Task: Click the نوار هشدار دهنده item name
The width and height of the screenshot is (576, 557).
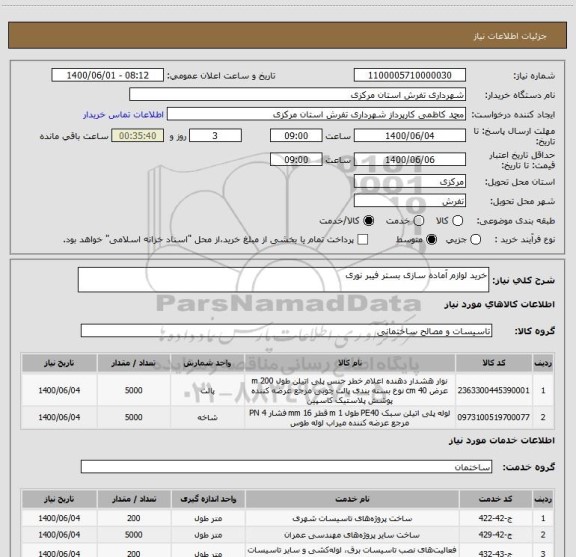Action: pyautogui.click(x=349, y=390)
